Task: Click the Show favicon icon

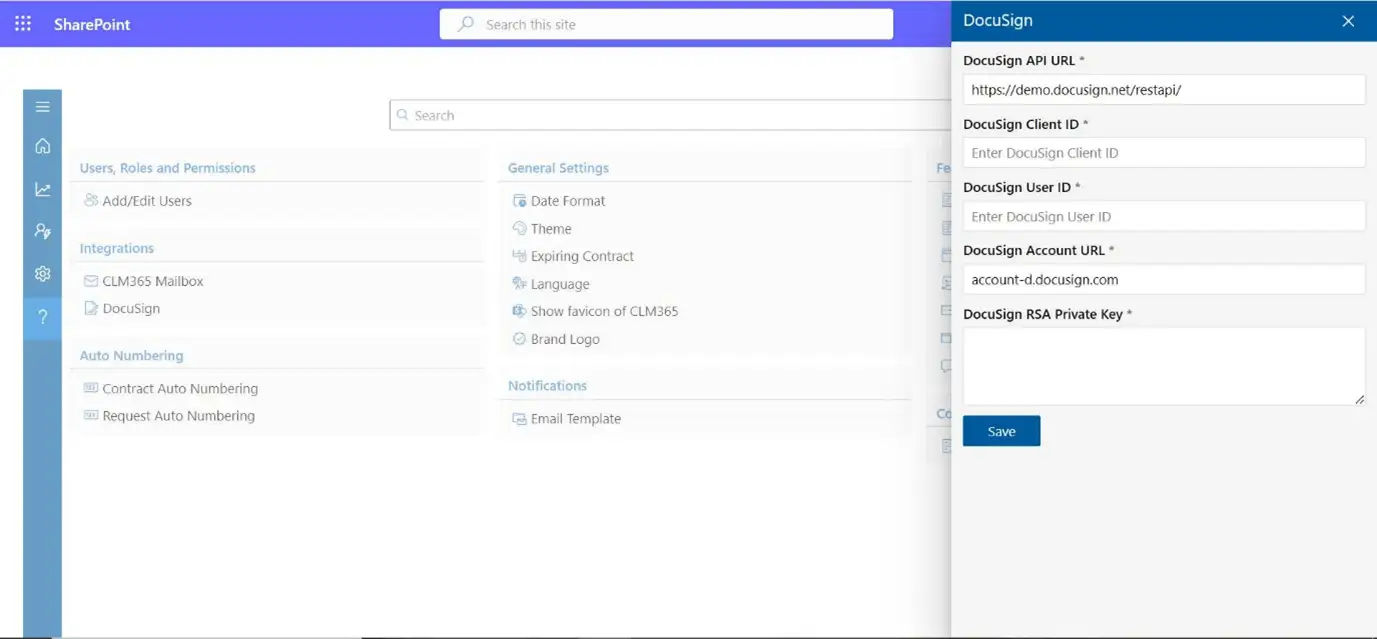Action: 519,311
